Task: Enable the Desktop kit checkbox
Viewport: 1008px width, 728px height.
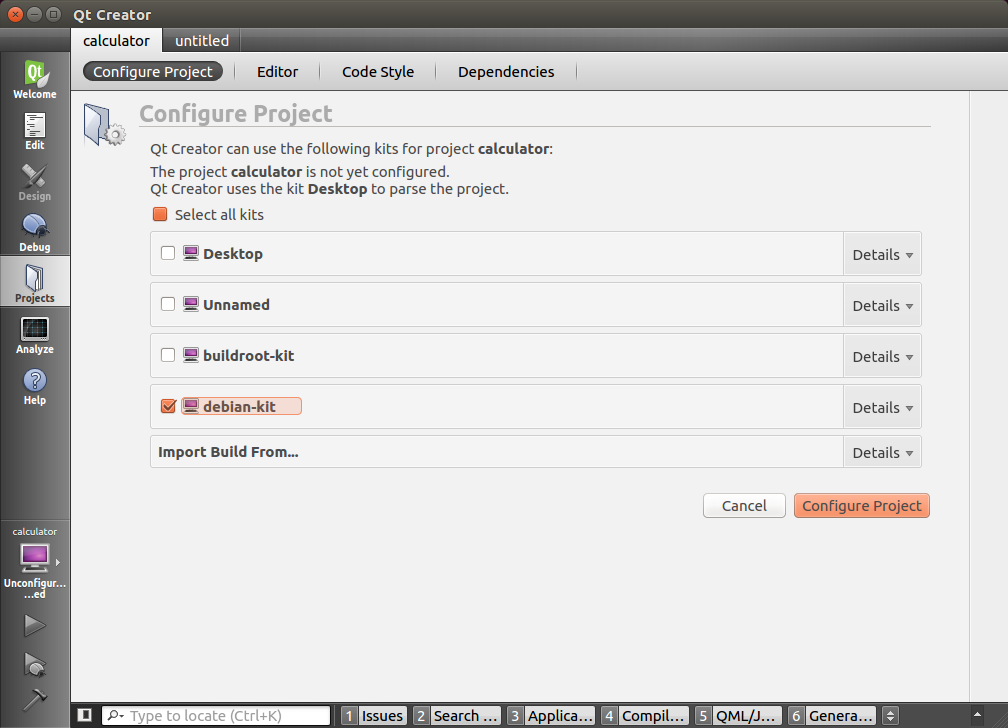Action: click(168, 254)
